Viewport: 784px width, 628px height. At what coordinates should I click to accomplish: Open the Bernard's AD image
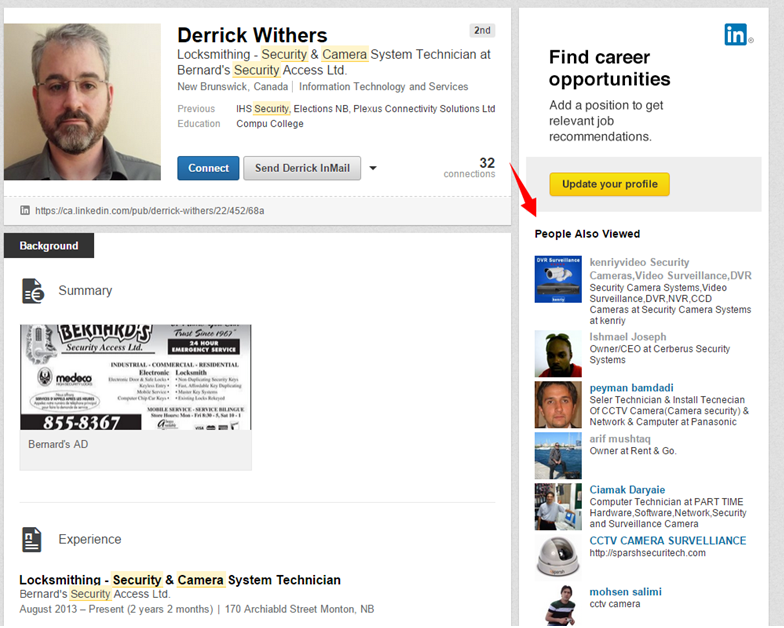coord(136,376)
